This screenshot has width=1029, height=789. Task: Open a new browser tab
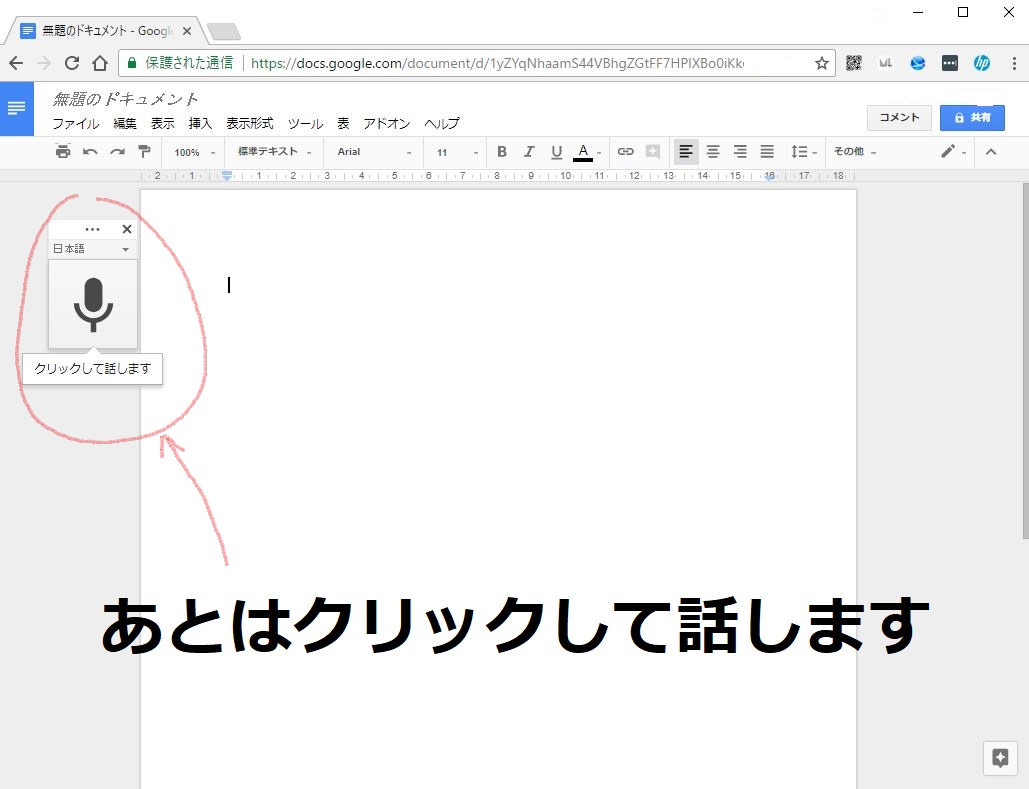click(224, 32)
